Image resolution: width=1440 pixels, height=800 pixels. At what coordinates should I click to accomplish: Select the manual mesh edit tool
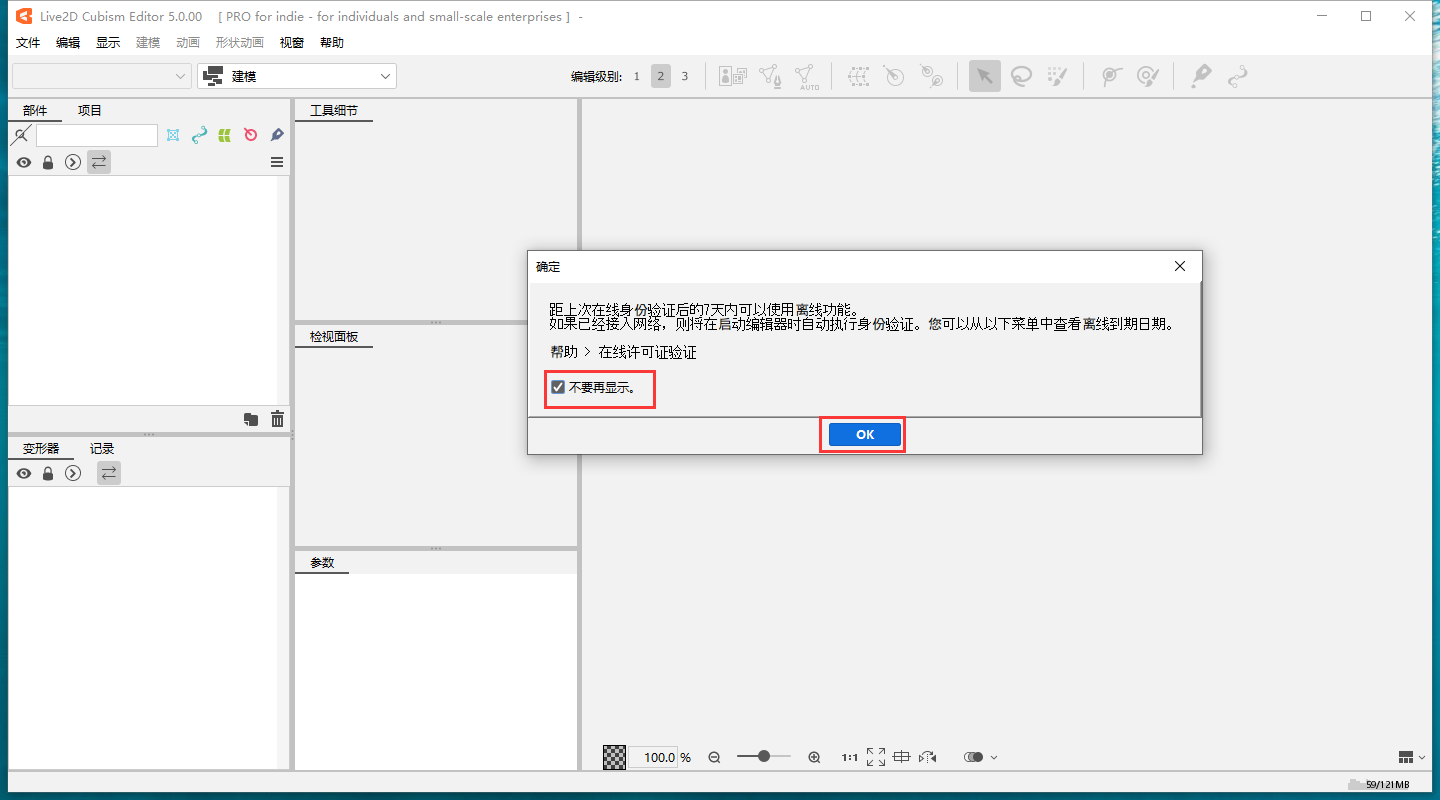tap(770, 75)
